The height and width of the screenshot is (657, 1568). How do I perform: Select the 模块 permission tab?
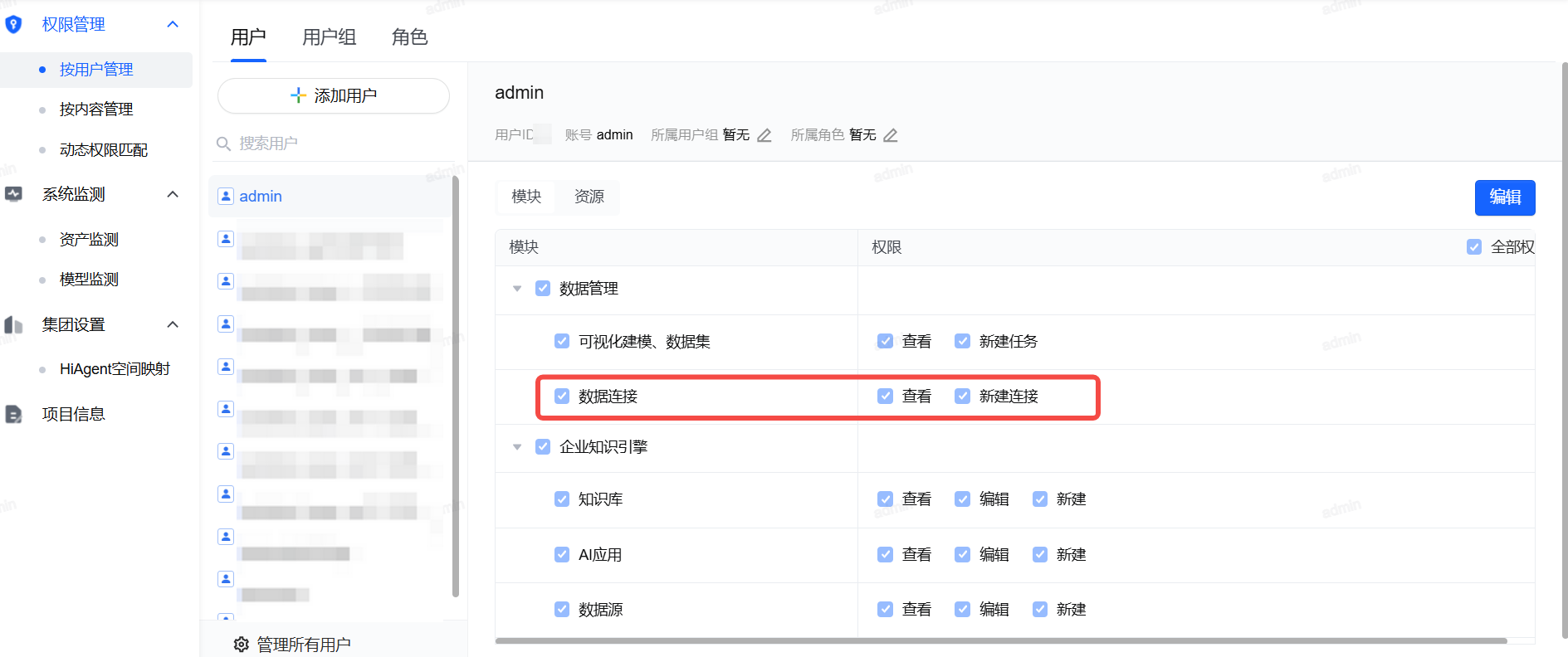[x=526, y=197]
